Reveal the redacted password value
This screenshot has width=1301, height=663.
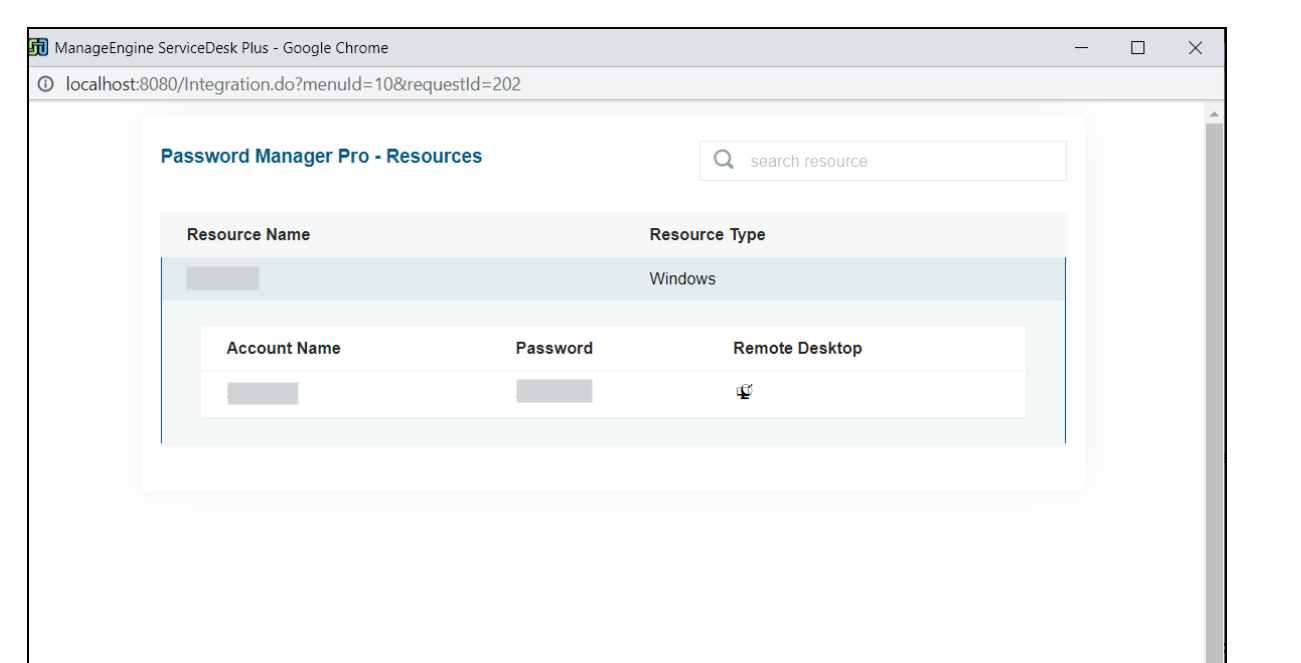pos(554,391)
